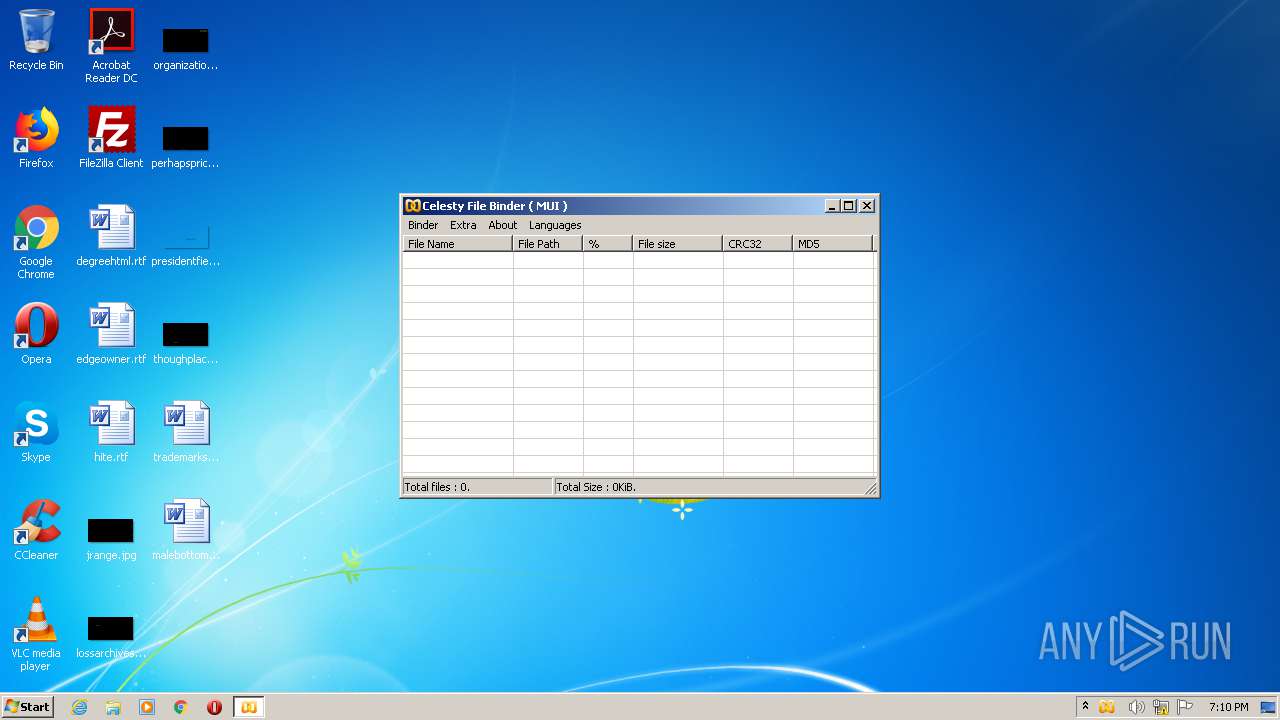Open the Languages menu
The image size is (1280, 720).
click(x=554, y=225)
